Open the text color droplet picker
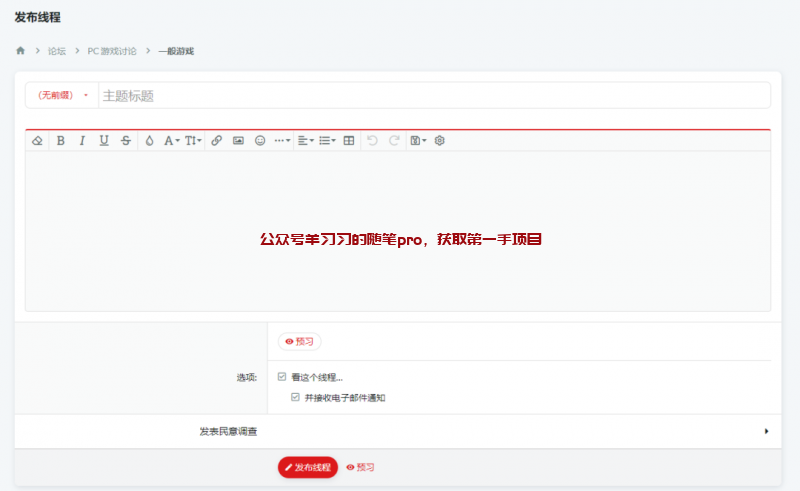This screenshot has width=800, height=491. [x=149, y=141]
